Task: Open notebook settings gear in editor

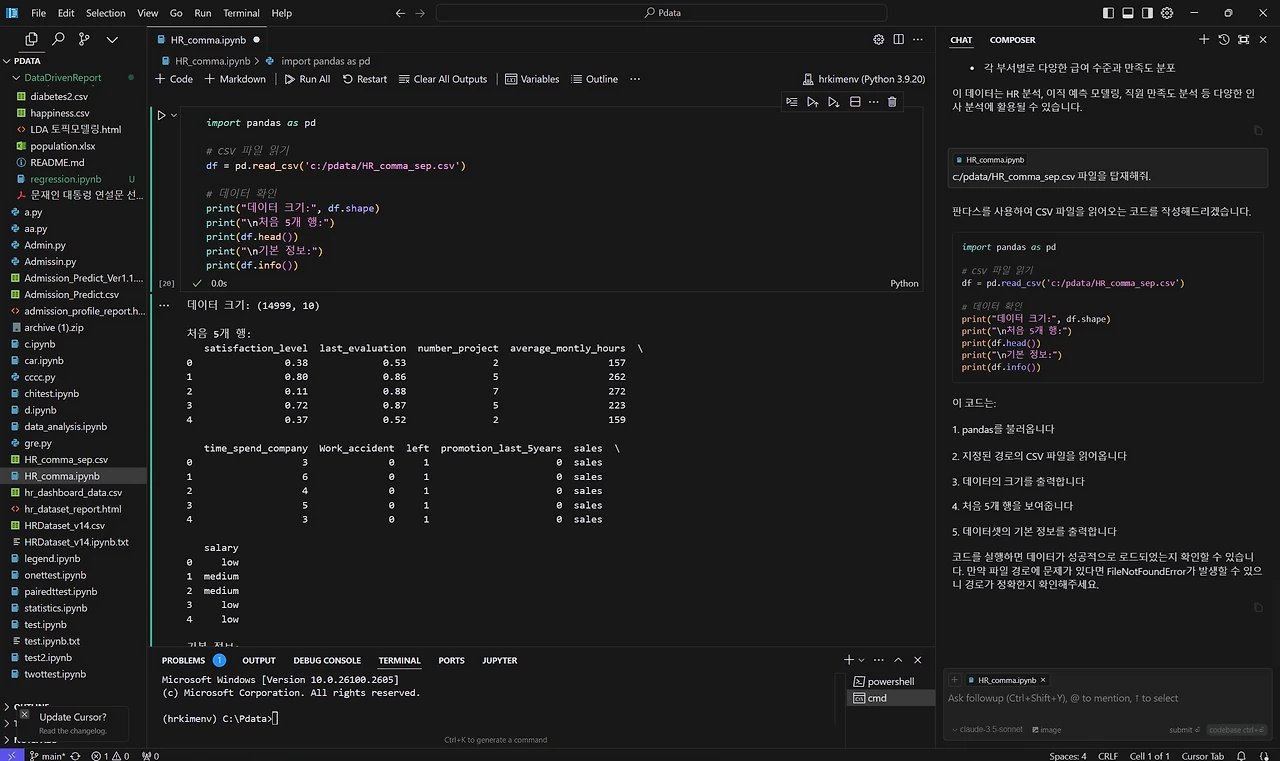Action: point(878,39)
